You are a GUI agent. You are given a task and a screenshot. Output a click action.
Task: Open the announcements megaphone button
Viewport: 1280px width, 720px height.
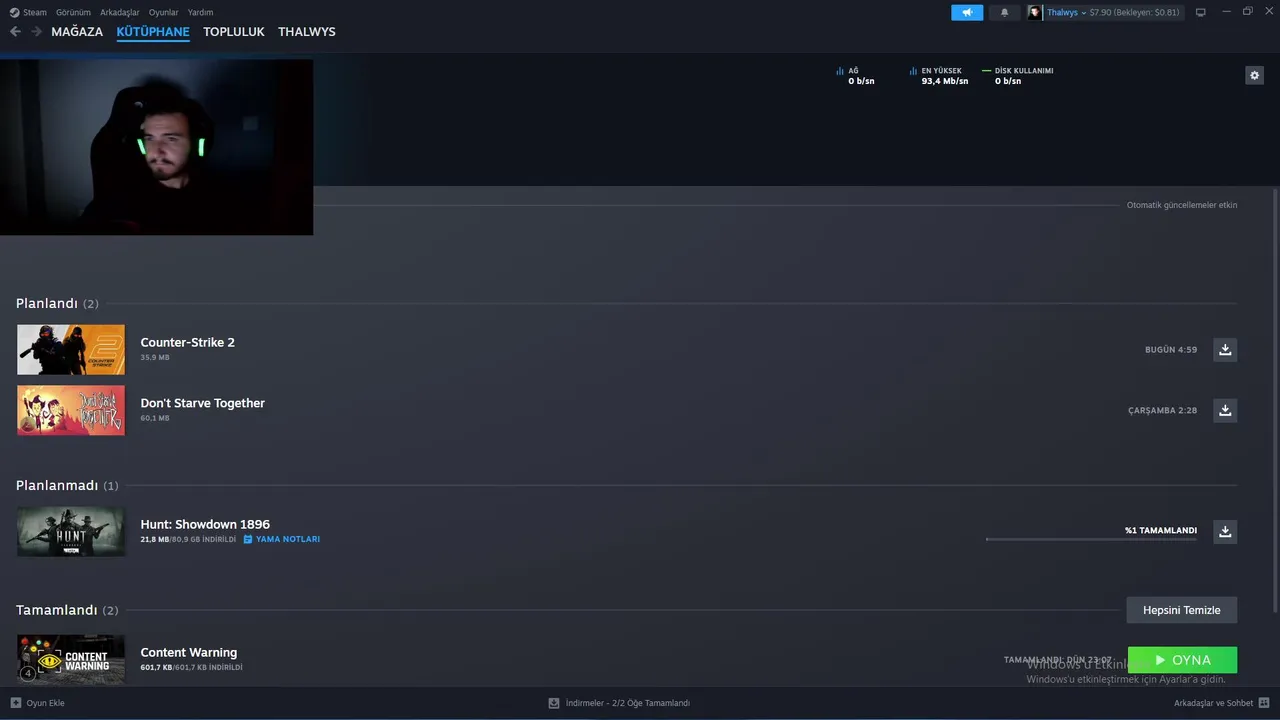[967, 12]
